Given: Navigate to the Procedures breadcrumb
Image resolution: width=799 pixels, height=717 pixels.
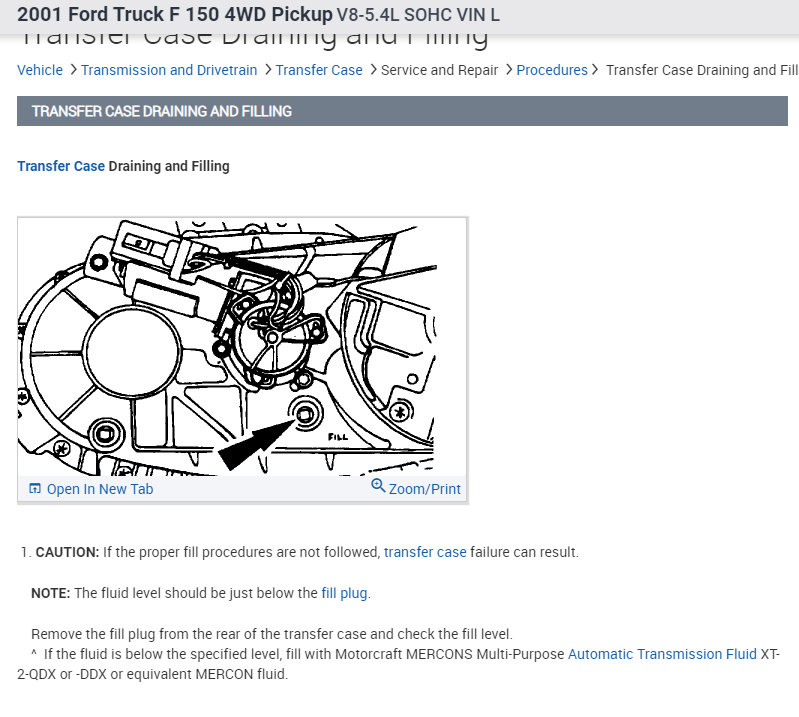Looking at the screenshot, I should tap(552, 70).
